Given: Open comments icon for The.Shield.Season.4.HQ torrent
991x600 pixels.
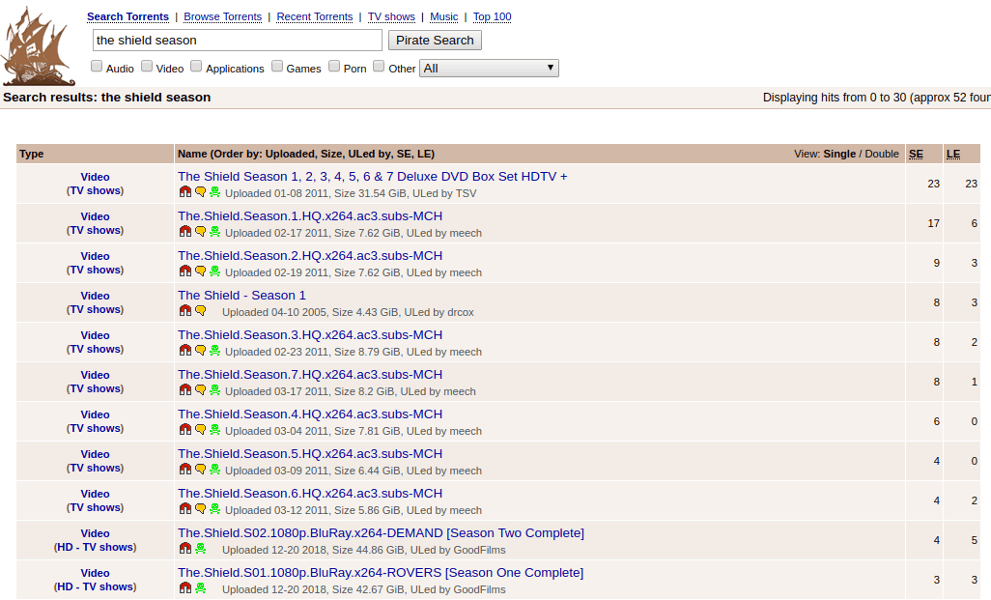Looking at the screenshot, I should coord(200,429).
